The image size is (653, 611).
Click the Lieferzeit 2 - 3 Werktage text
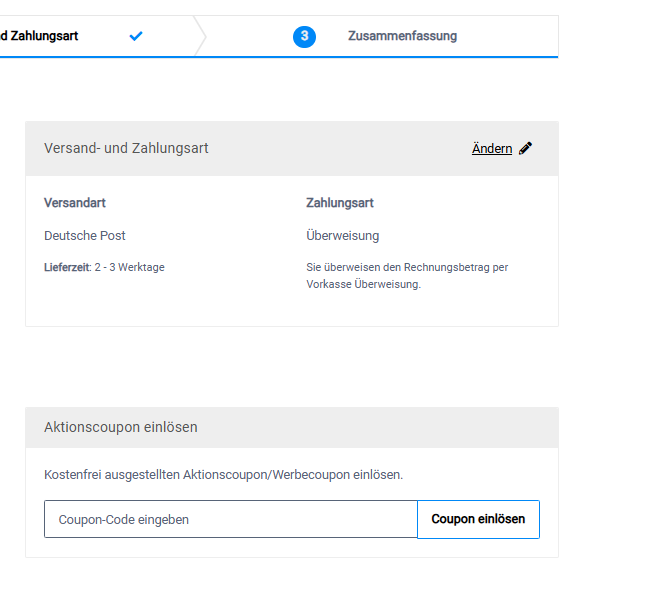pyautogui.click(x=104, y=267)
